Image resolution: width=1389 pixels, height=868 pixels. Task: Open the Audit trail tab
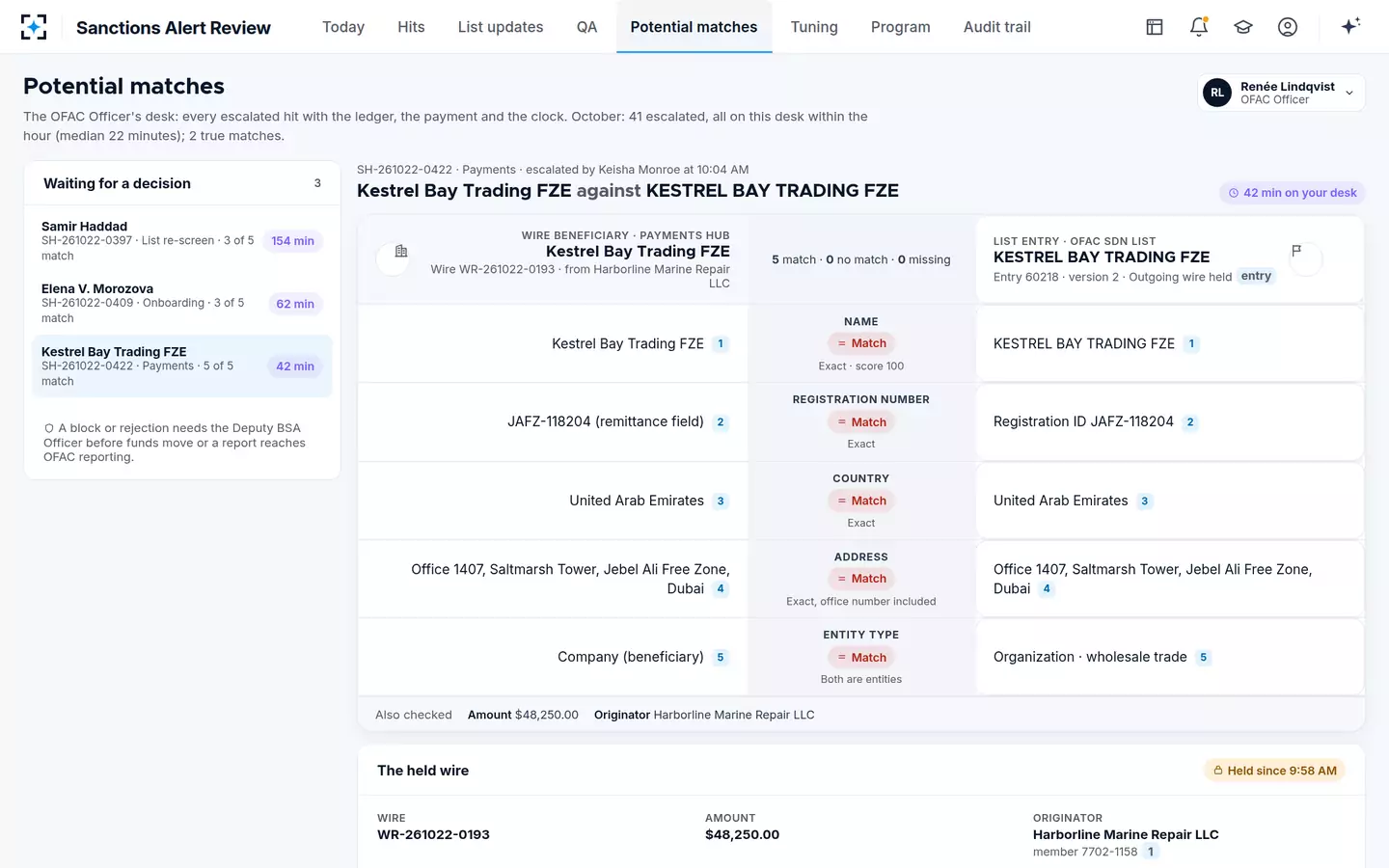(x=997, y=27)
